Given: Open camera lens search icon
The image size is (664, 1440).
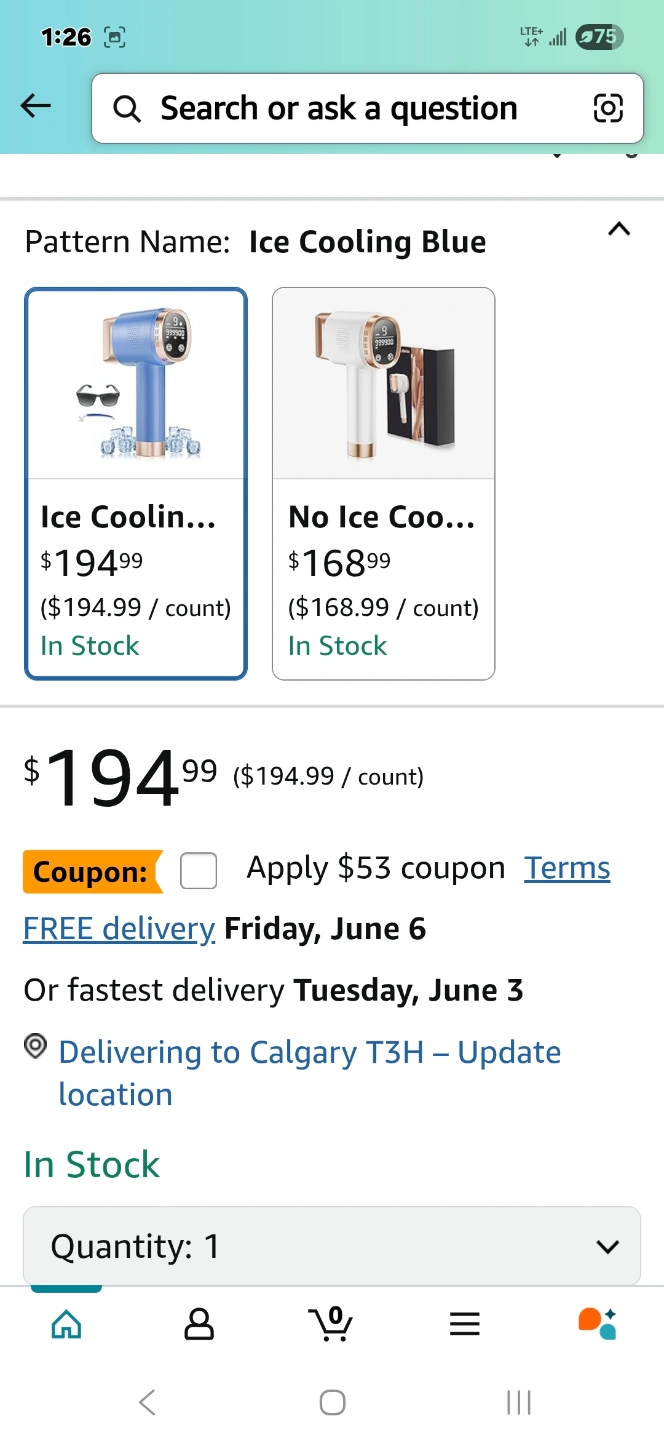Looking at the screenshot, I should point(608,108).
